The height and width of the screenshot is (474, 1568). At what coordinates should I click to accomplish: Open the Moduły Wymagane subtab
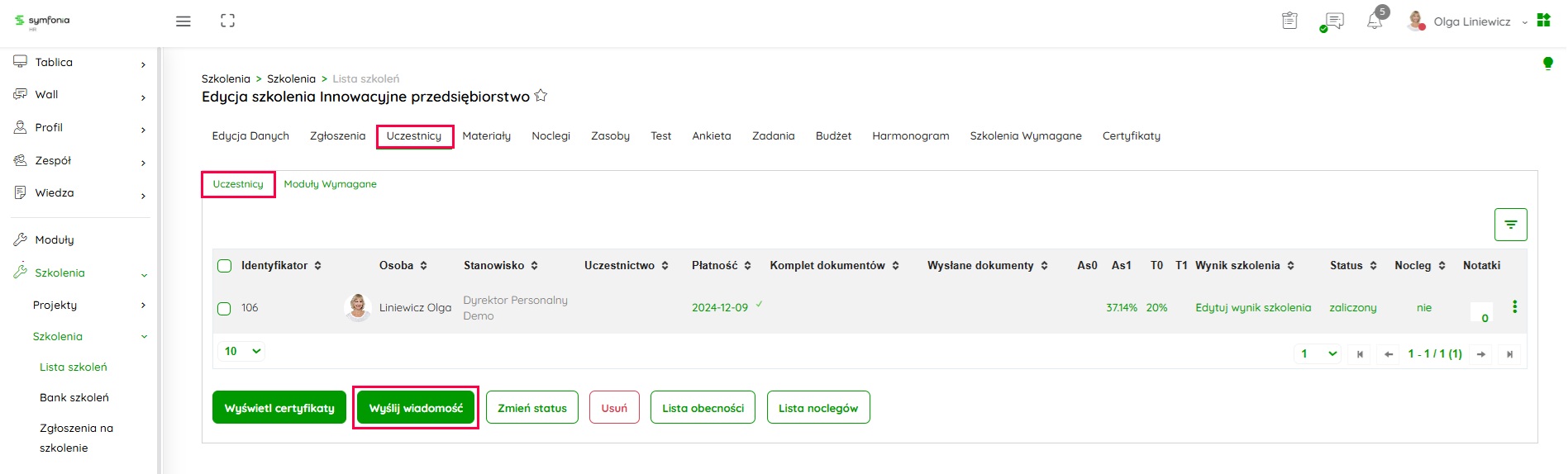point(330,184)
